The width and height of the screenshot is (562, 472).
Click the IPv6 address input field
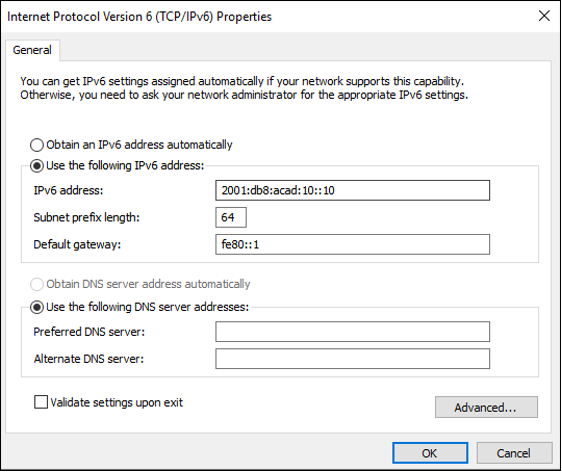point(352,190)
